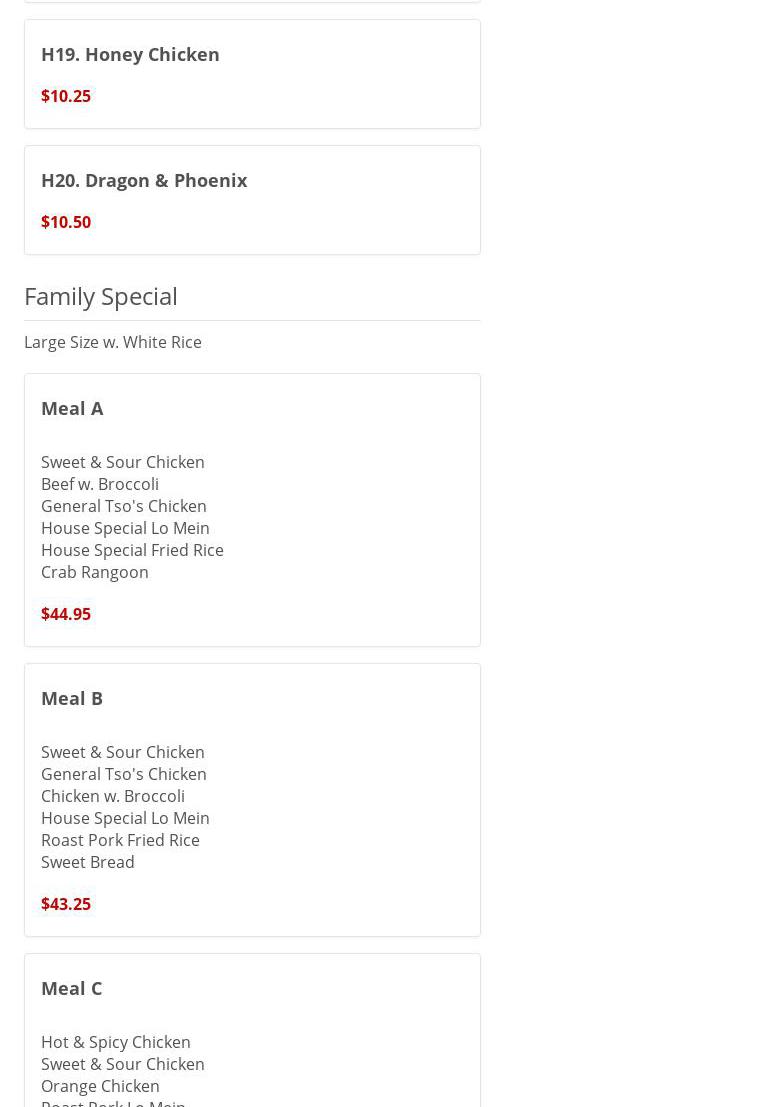This screenshot has height=1107, width=770.
Task: Click Orange Chicken in Meal C
Action: 100,1086
